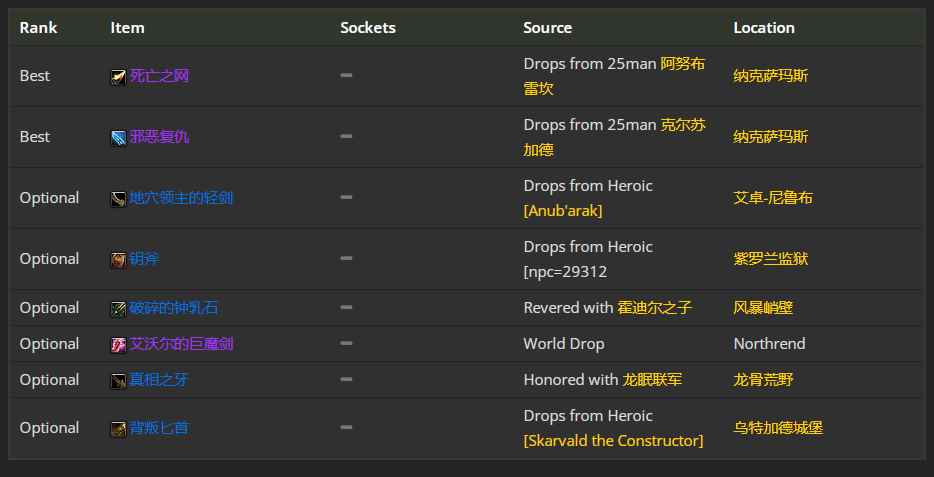Click the 背叛匕首 item icon
The width and height of the screenshot is (934, 477).
pos(118,428)
